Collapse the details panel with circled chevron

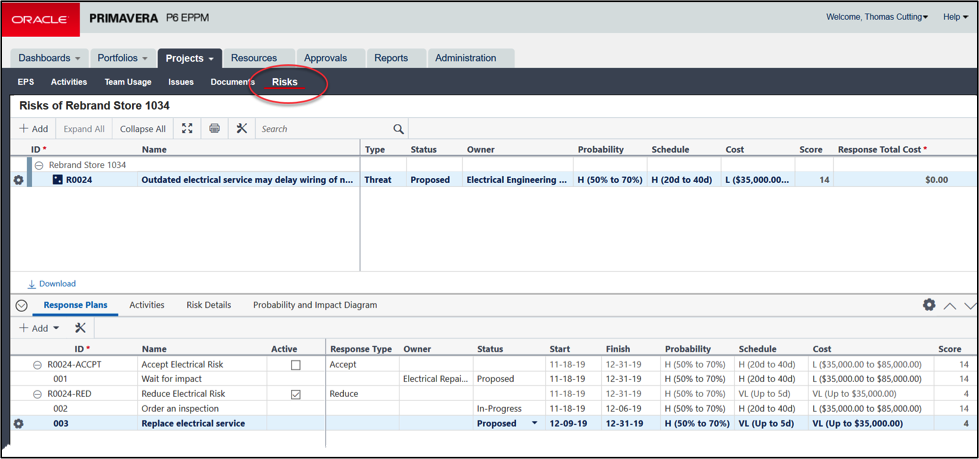[21, 305]
